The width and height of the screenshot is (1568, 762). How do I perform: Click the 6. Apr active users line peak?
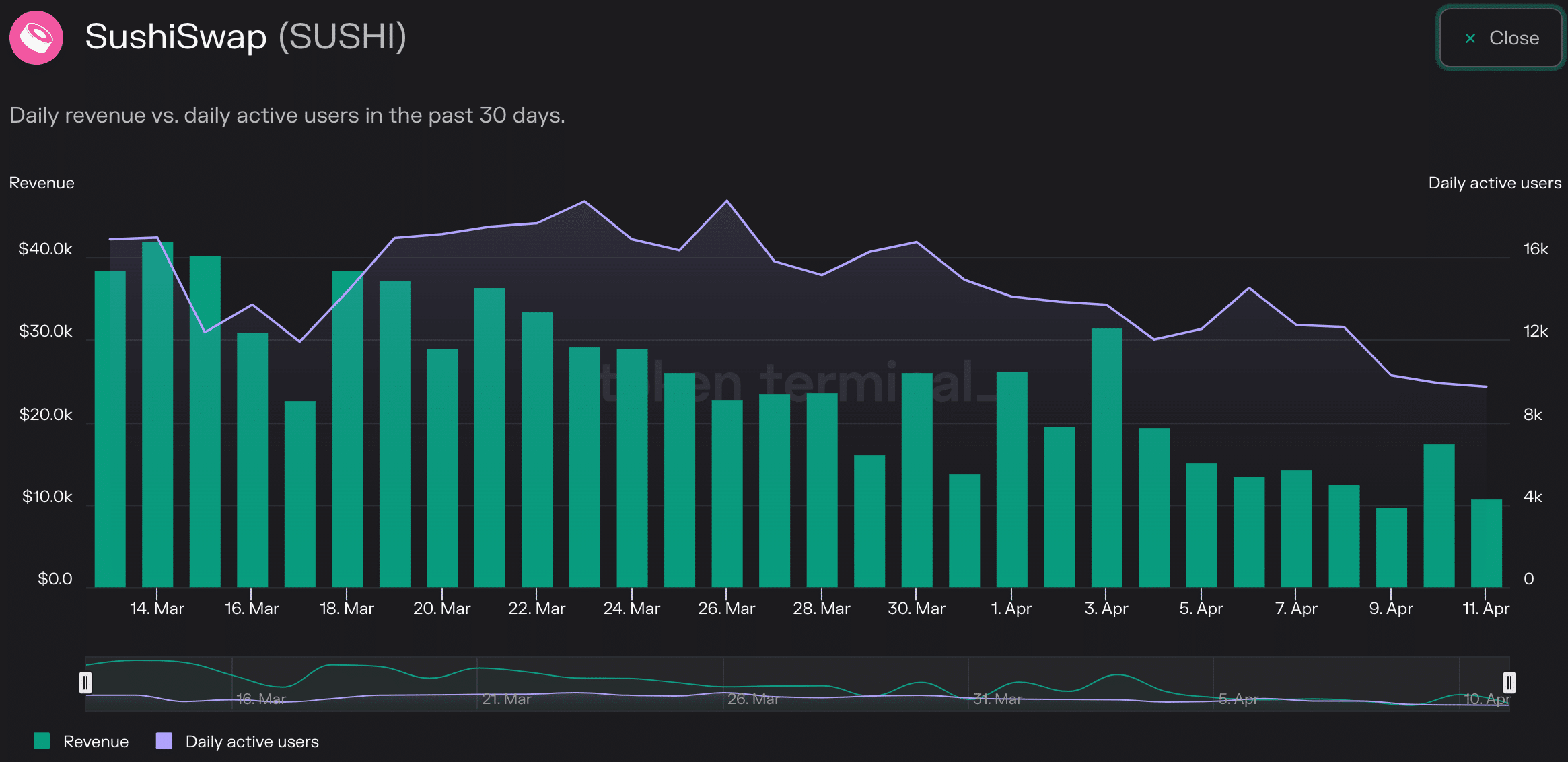coord(1249,288)
